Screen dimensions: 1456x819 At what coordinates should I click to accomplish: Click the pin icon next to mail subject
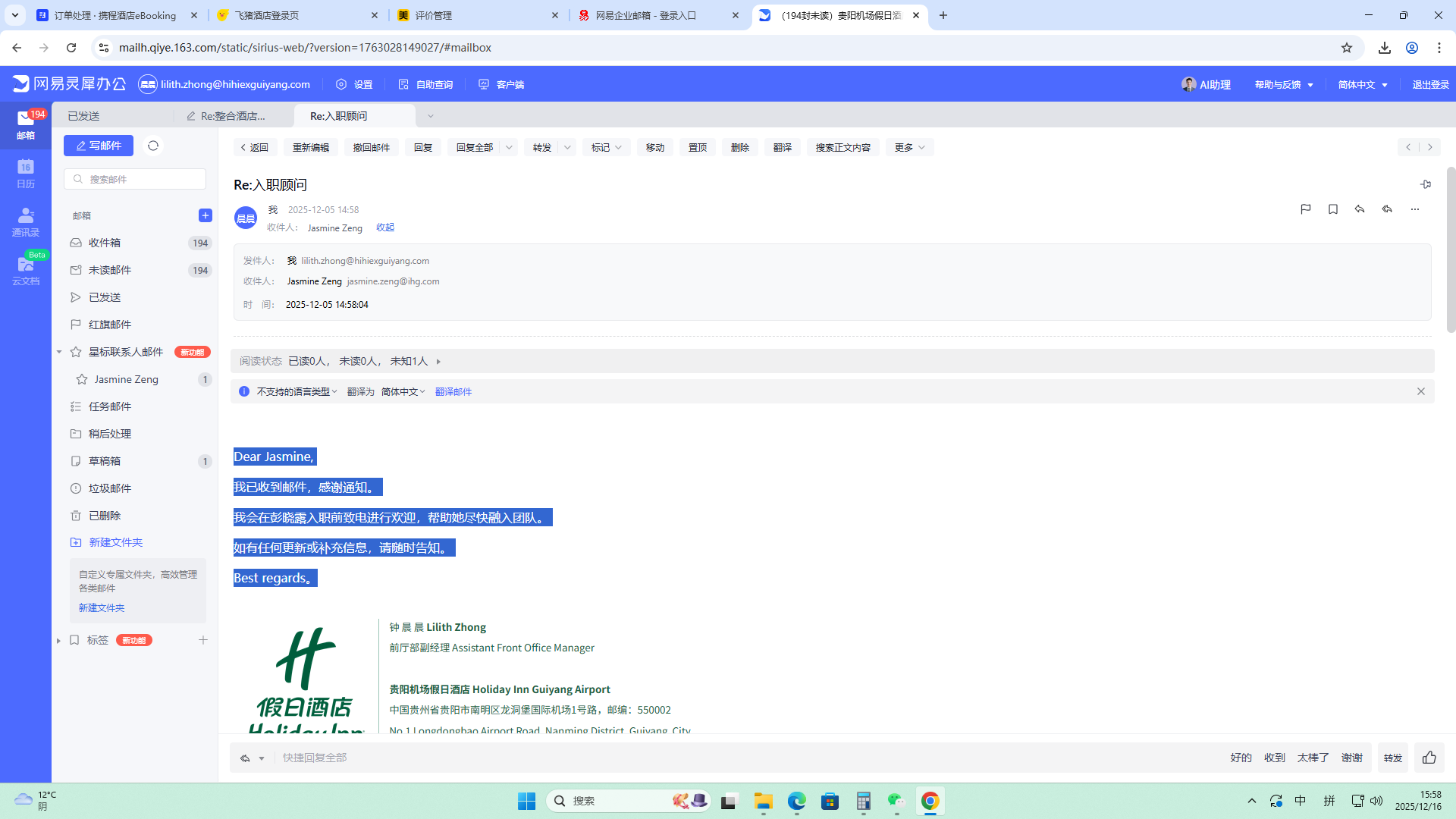(x=1425, y=184)
